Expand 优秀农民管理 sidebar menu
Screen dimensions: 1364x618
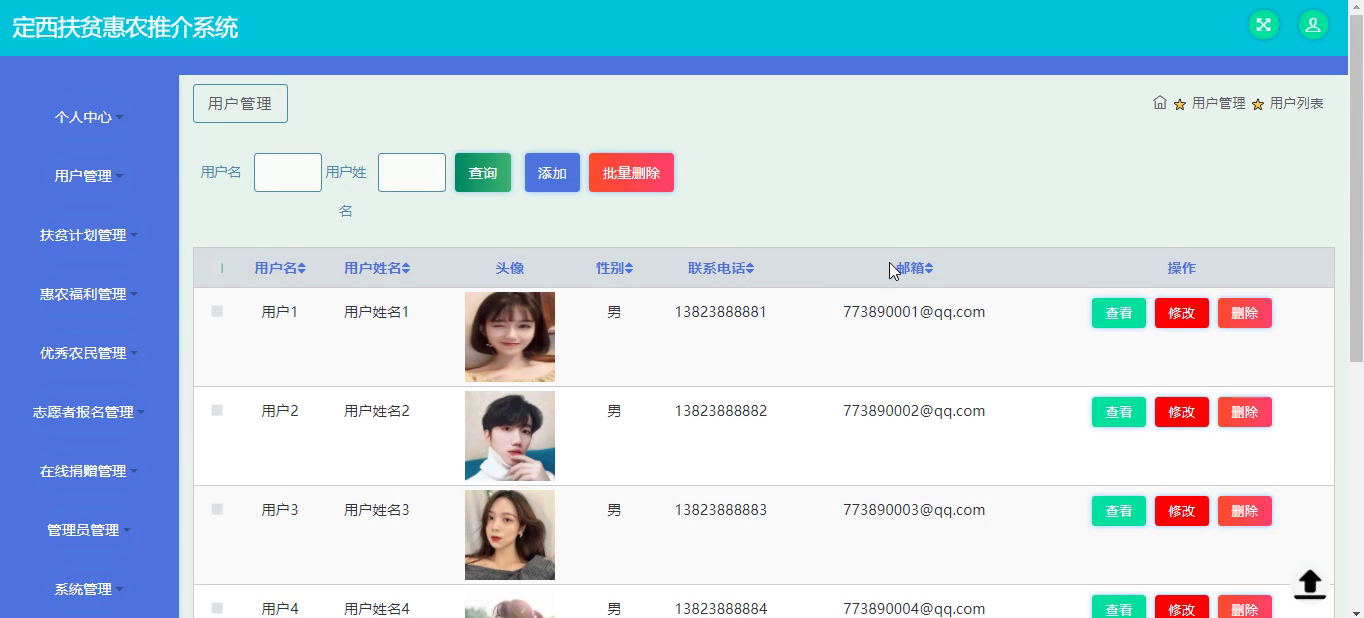click(x=89, y=353)
